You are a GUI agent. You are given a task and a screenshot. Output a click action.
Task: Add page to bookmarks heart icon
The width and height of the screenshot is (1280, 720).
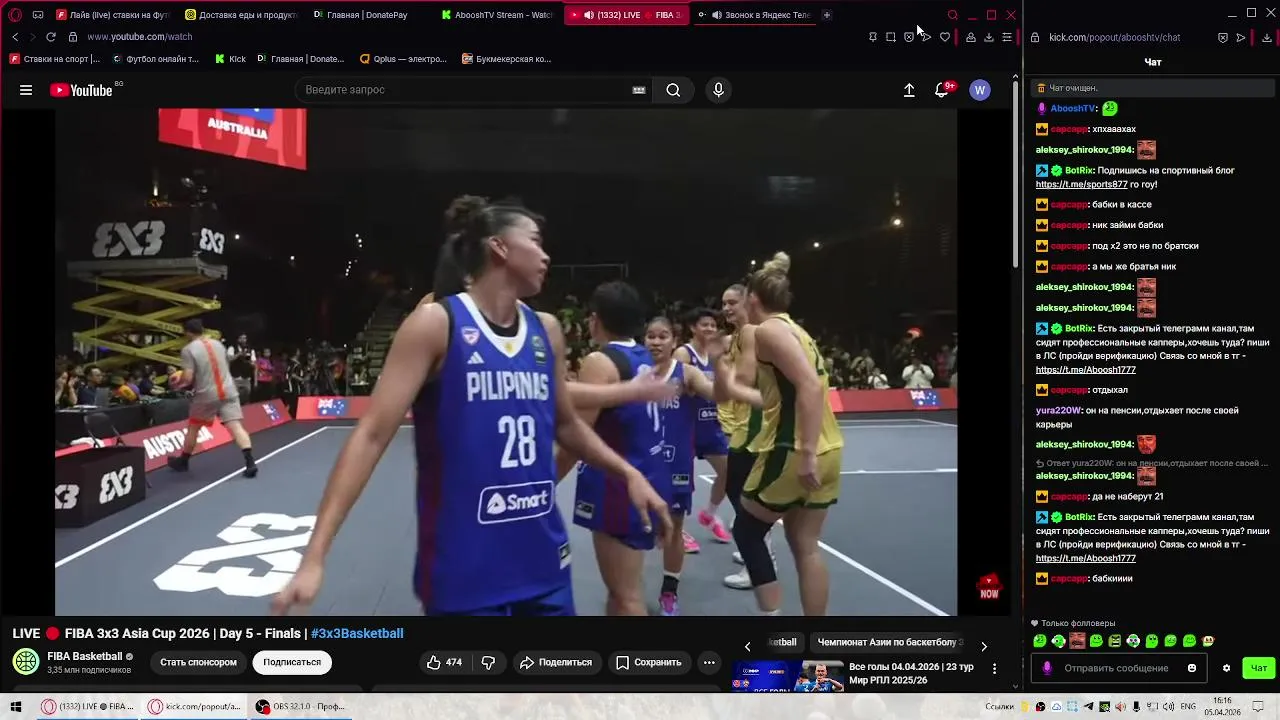coord(945,37)
